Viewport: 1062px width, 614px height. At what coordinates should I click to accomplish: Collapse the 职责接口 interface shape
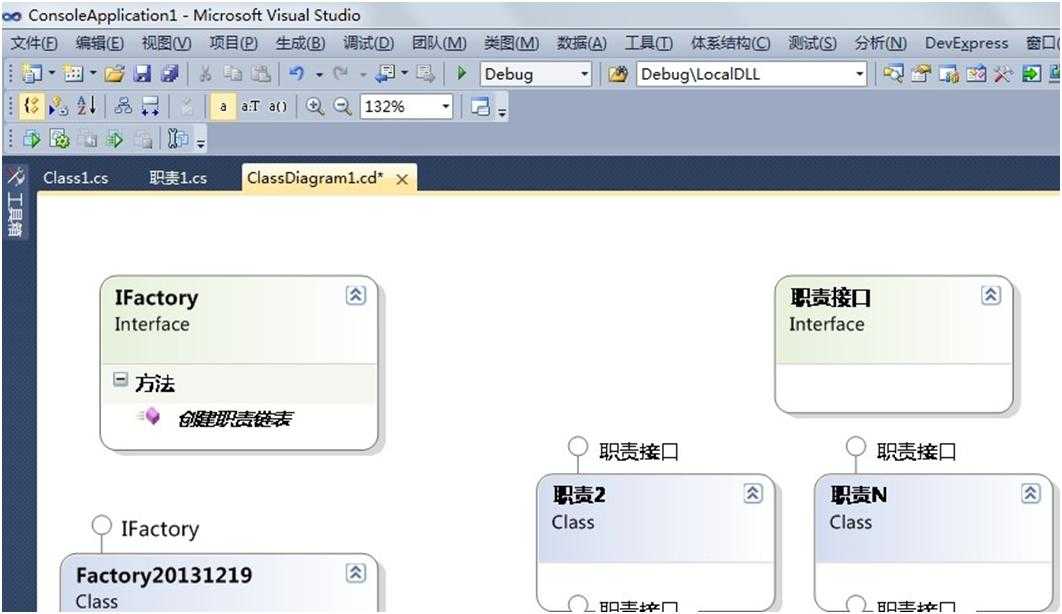point(991,295)
